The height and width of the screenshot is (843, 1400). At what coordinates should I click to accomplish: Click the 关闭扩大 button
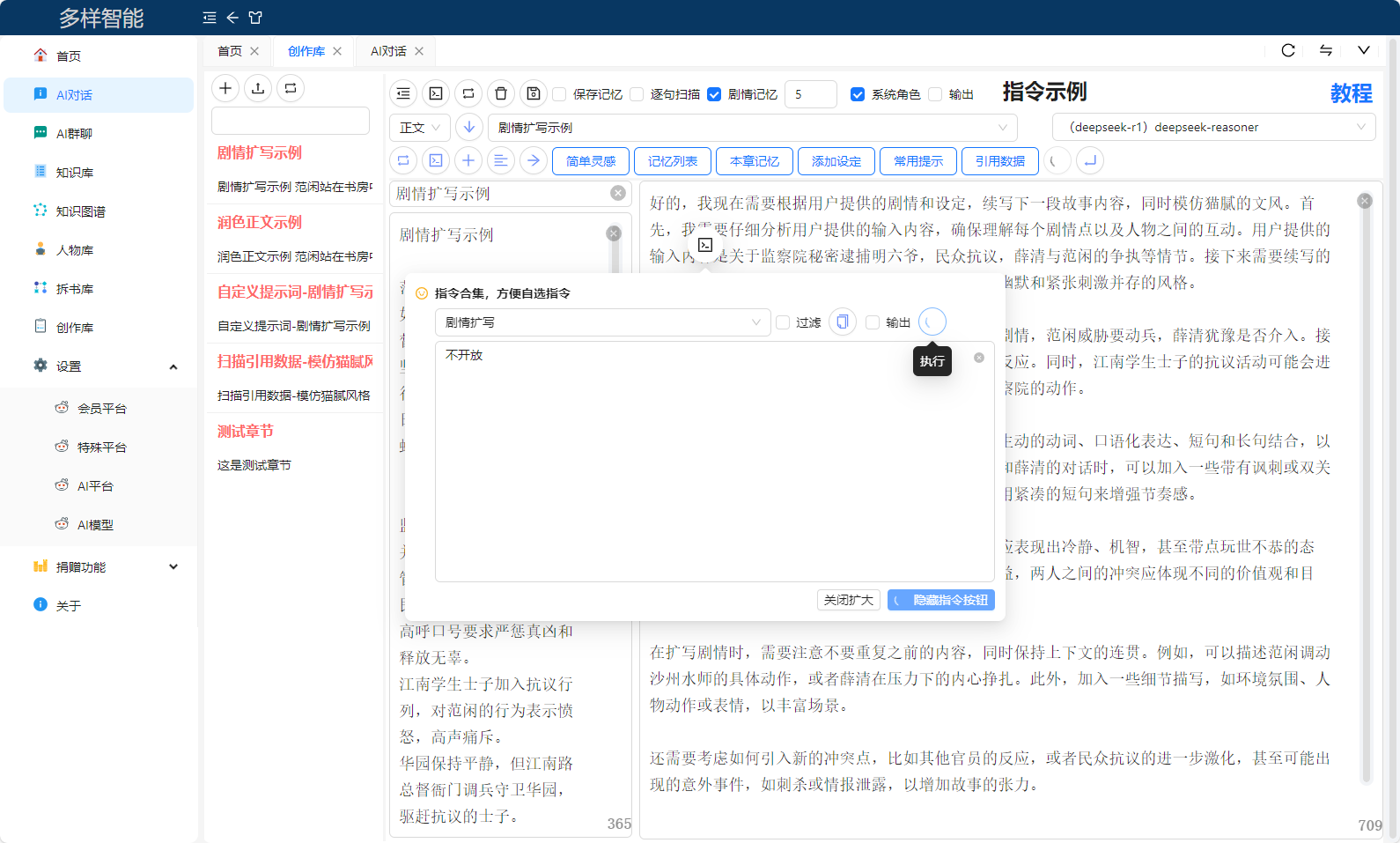tap(849, 600)
